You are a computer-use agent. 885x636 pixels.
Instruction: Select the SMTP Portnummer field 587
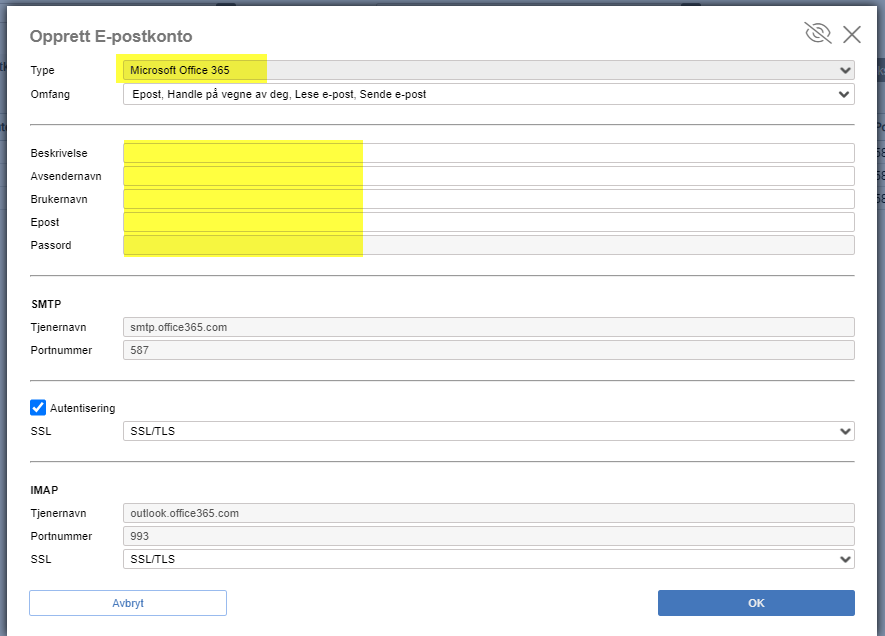489,350
